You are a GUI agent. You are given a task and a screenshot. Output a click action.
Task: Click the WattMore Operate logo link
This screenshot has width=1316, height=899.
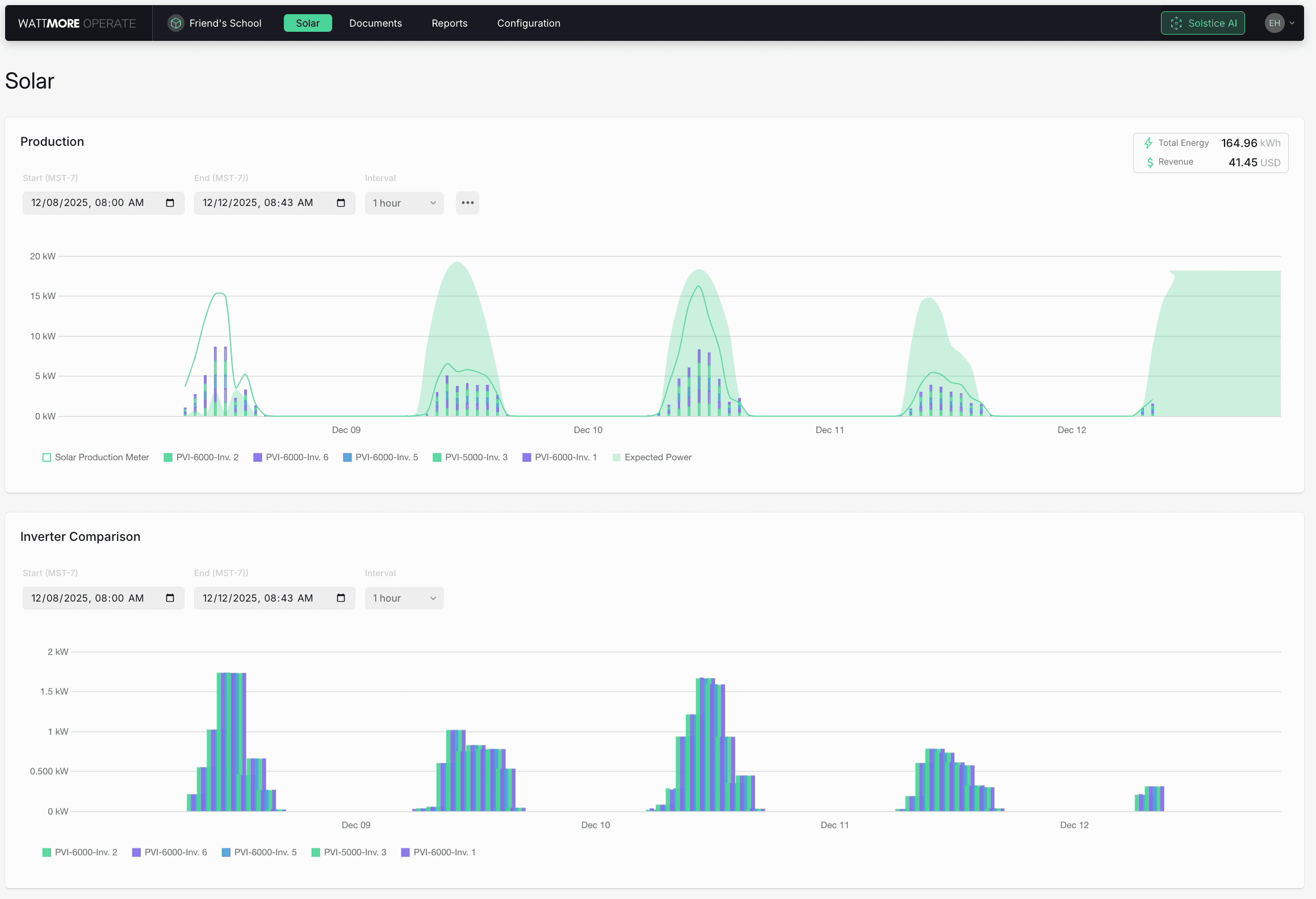[x=77, y=23]
